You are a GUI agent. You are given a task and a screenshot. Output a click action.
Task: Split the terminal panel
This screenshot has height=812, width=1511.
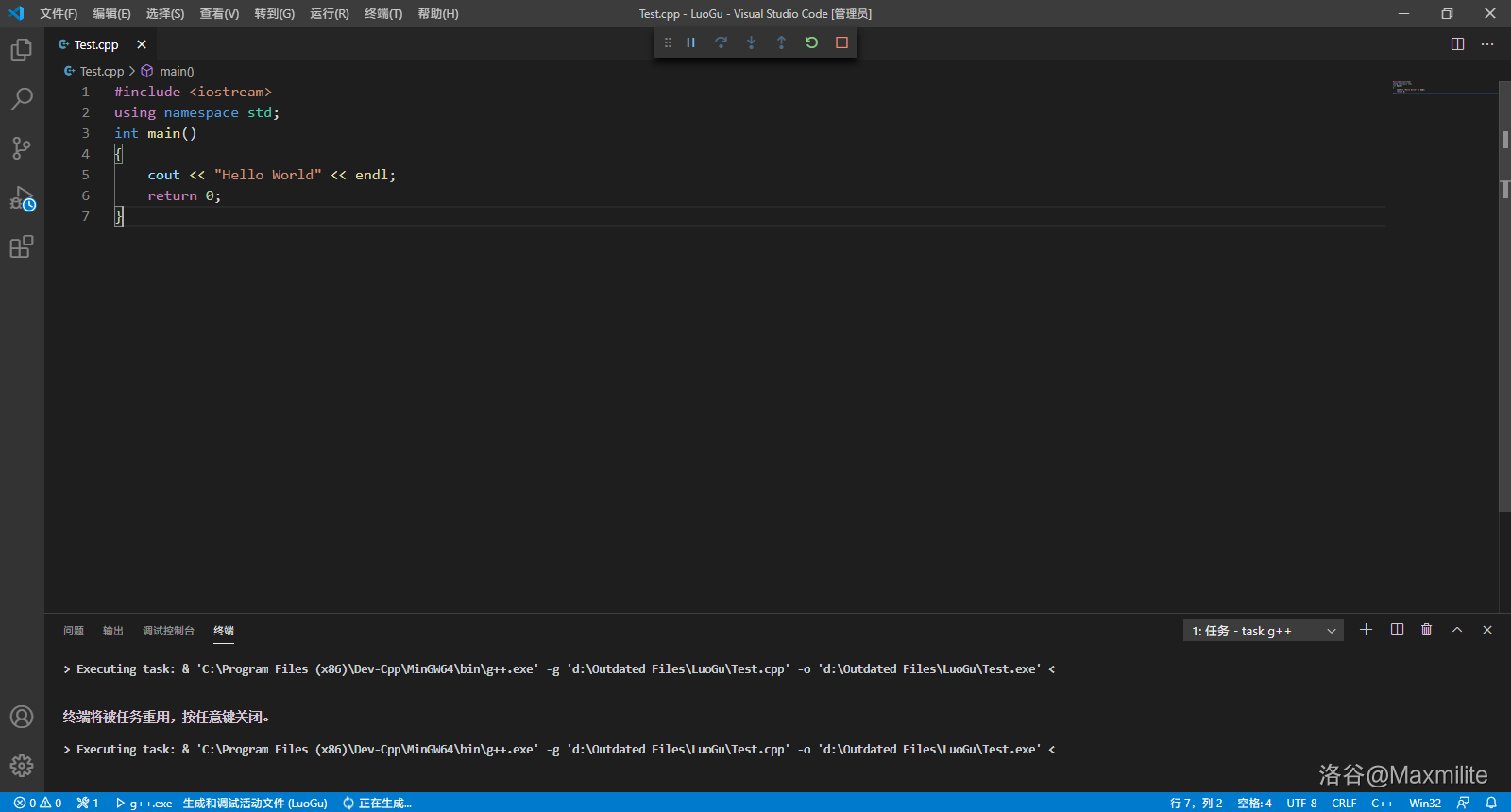pyautogui.click(x=1397, y=630)
